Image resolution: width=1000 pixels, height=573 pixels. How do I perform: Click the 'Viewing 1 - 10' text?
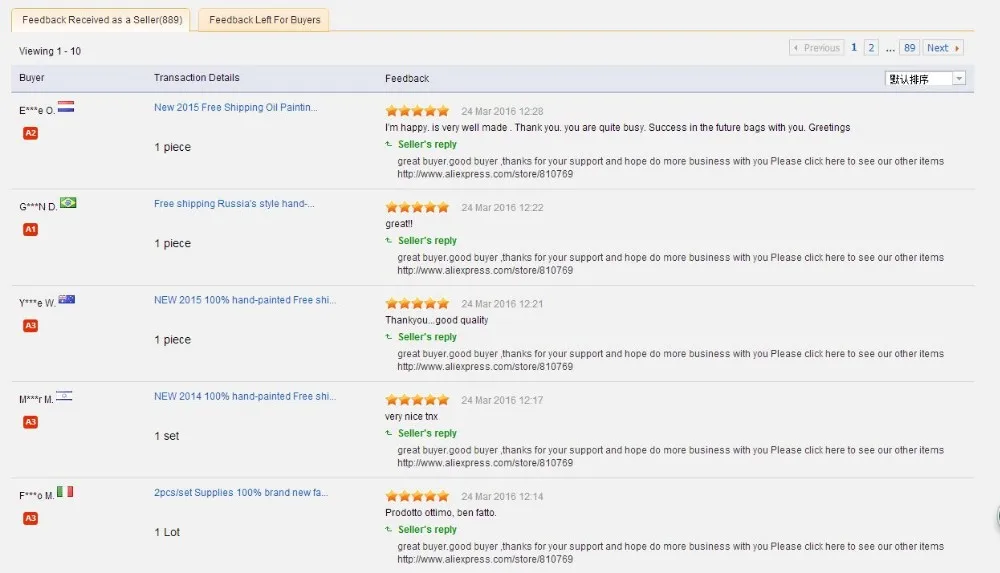point(50,51)
